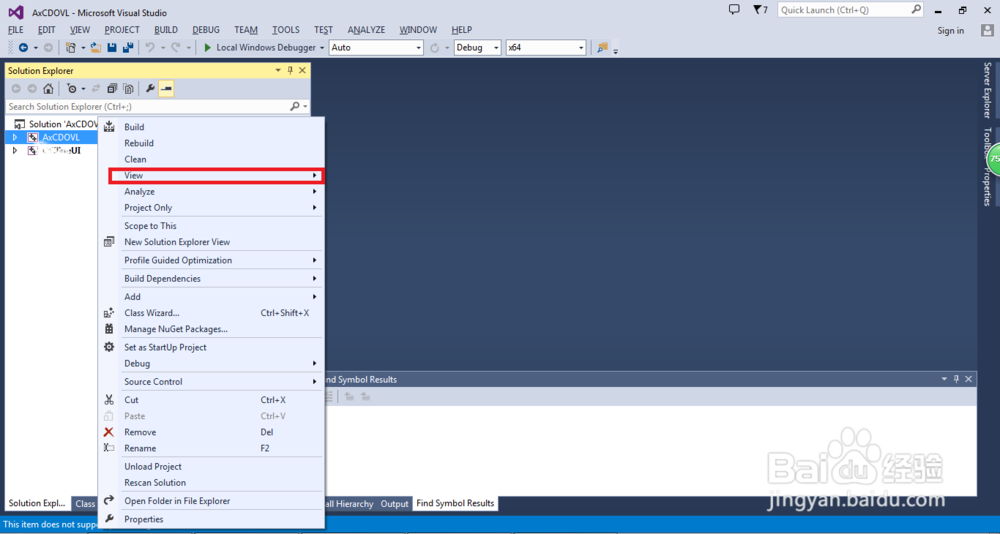1000x534 pixels.
Task: Open the FILE menu
Action: 16,30
